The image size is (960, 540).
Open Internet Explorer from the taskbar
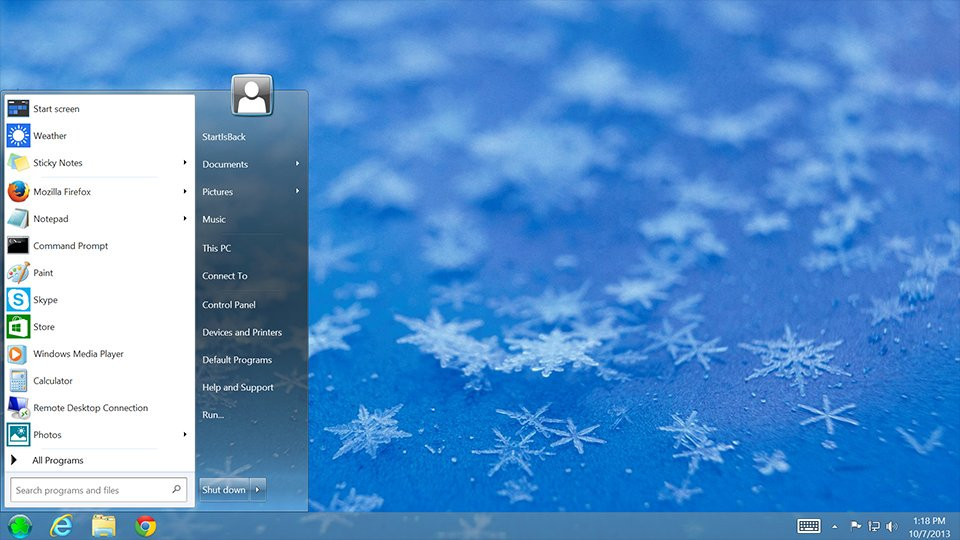point(61,526)
